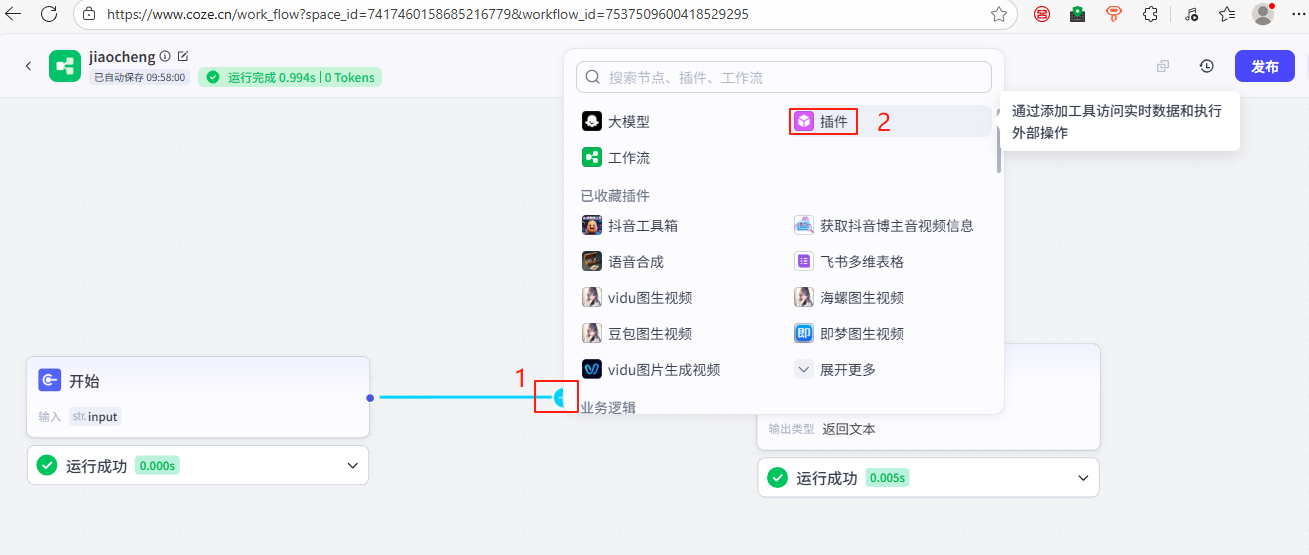
Task: Click the 已收藏插件 section heading
Action: tap(615, 196)
